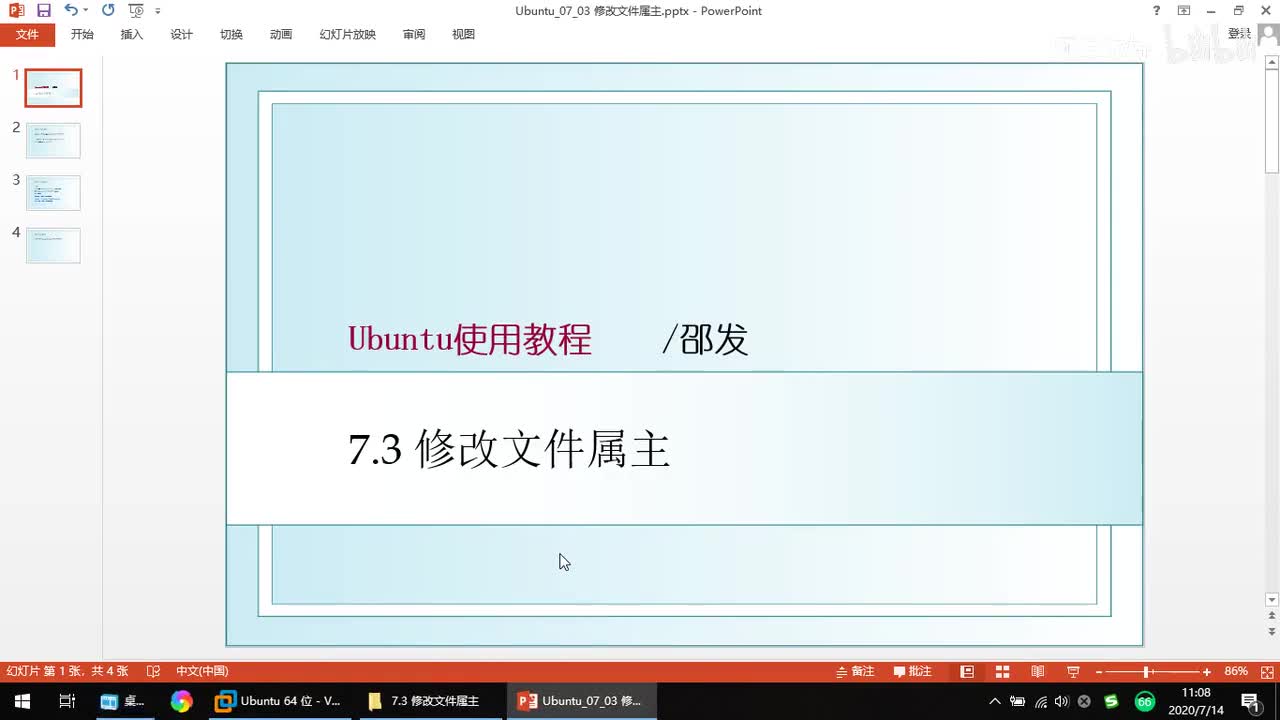Click the zoom slider handle
The image size is (1280, 720).
[x=1146, y=672]
